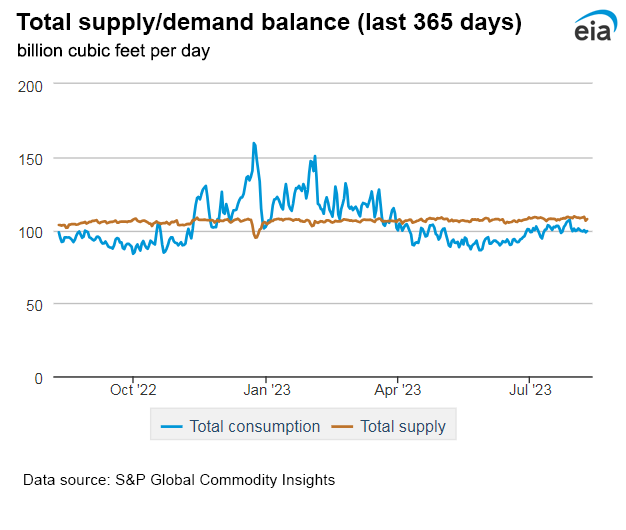
Task: Click the Apr '23 x-axis label
Action: (398, 390)
